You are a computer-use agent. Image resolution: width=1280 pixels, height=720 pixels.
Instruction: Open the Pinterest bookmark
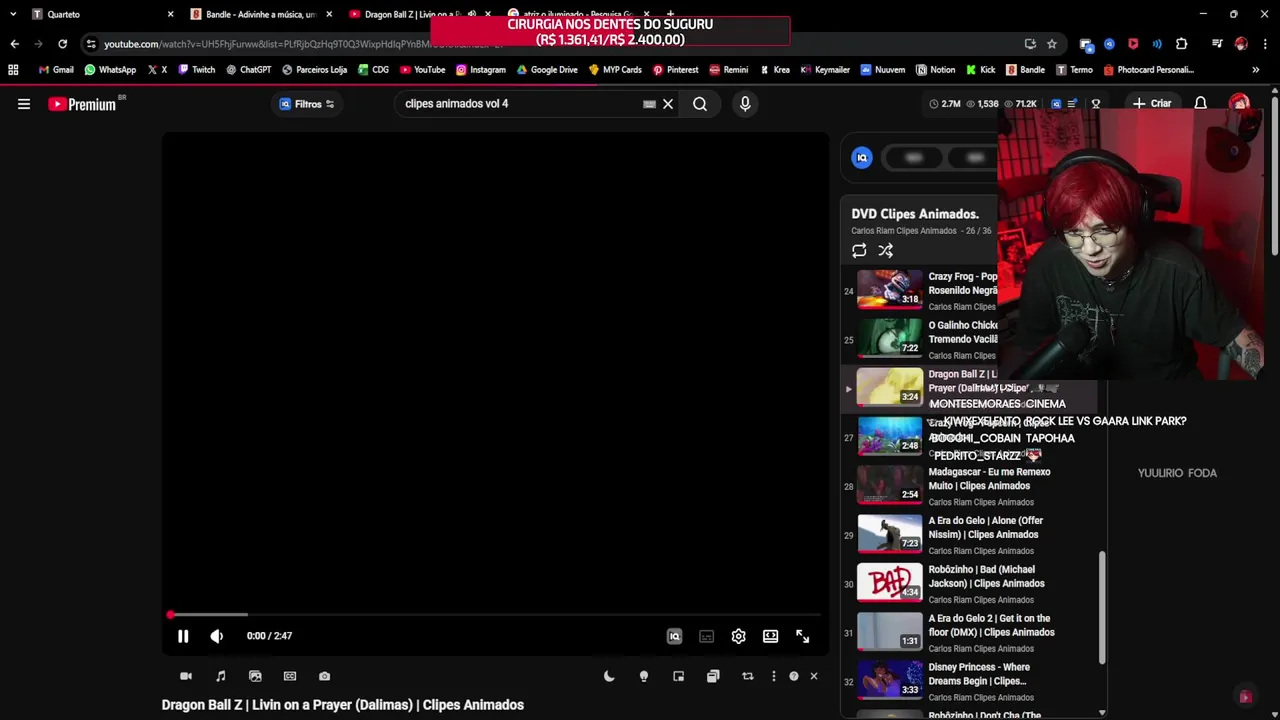tap(675, 70)
